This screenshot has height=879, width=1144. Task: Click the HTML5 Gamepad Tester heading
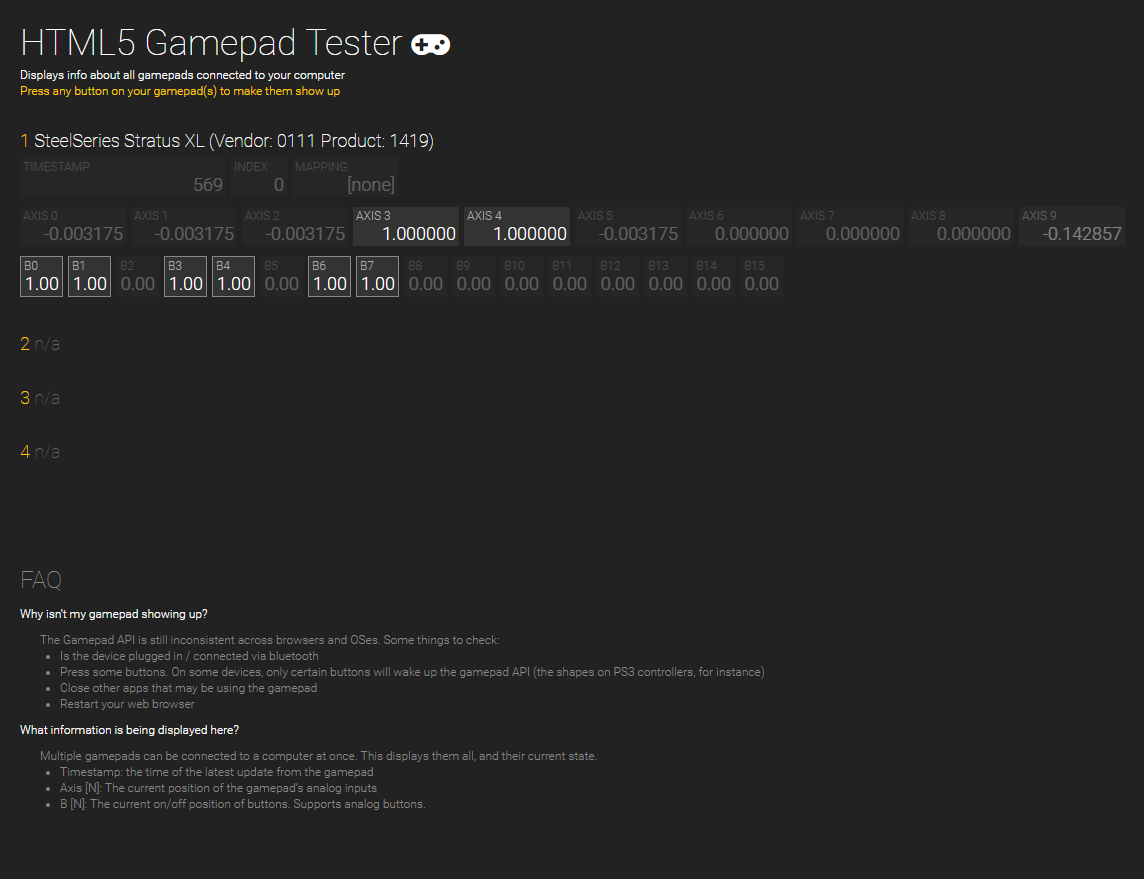[x=211, y=42]
